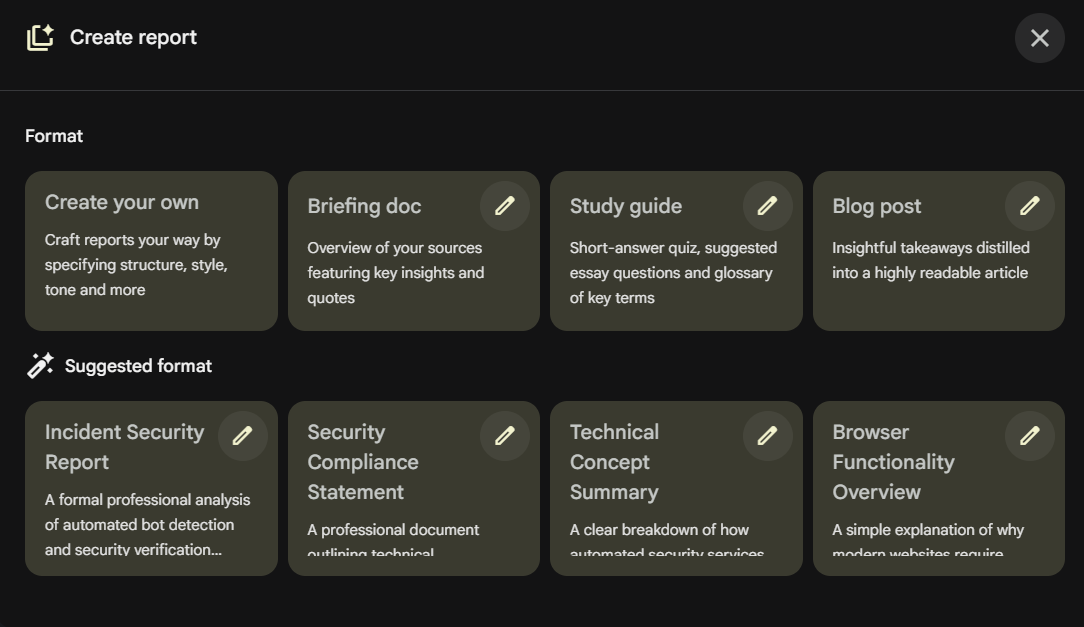Select the Security Compliance Statement card
1084x627 pixels.
pyautogui.click(x=413, y=489)
